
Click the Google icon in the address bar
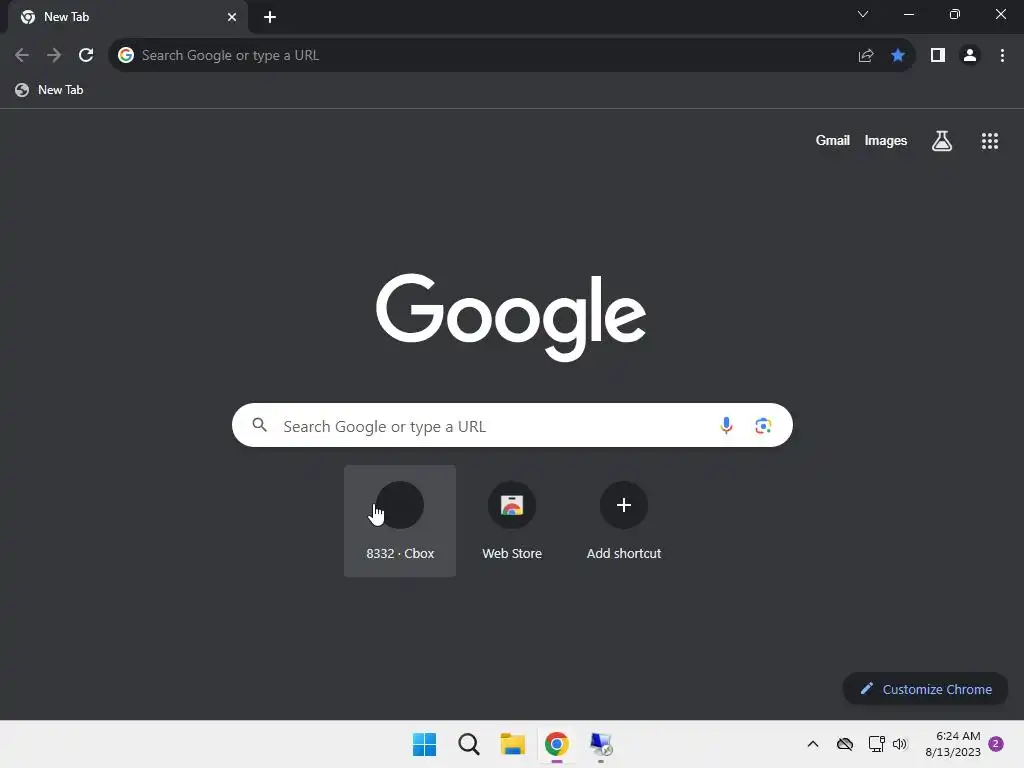click(126, 56)
